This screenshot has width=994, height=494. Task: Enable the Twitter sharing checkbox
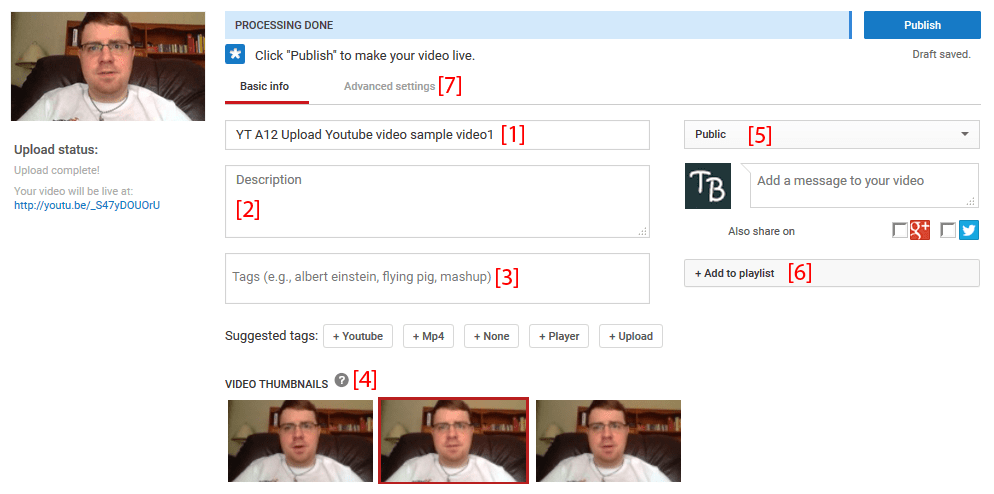pyautogui.click(x=948, y=231)
